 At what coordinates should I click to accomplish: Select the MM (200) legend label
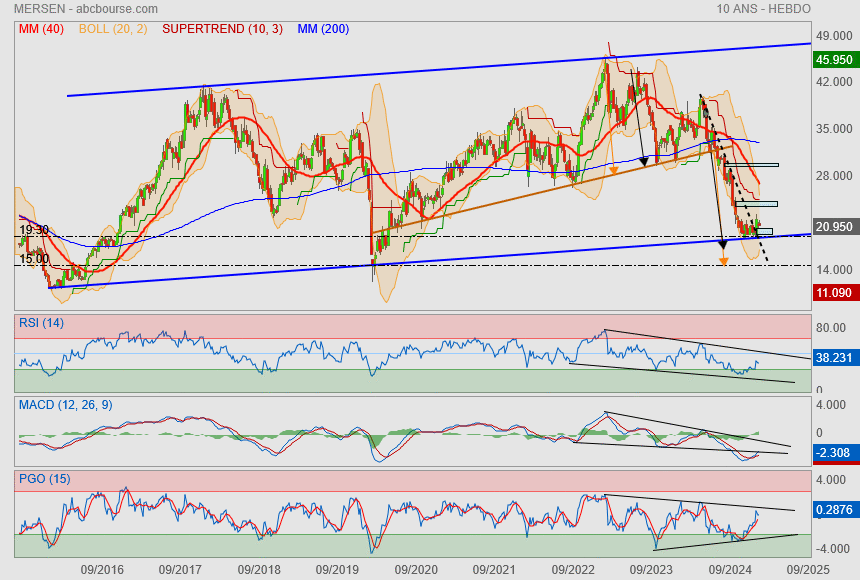322,29
